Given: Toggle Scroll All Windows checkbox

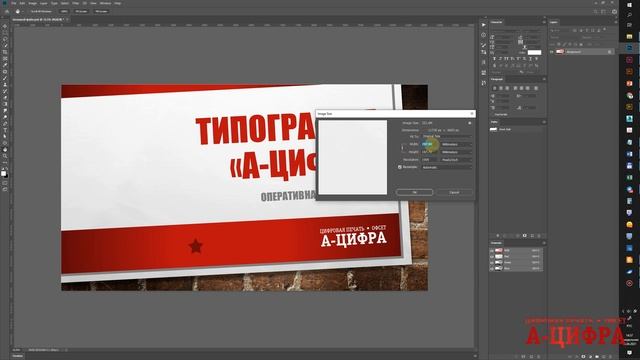Looking at the screenshot, I should 29,11.
